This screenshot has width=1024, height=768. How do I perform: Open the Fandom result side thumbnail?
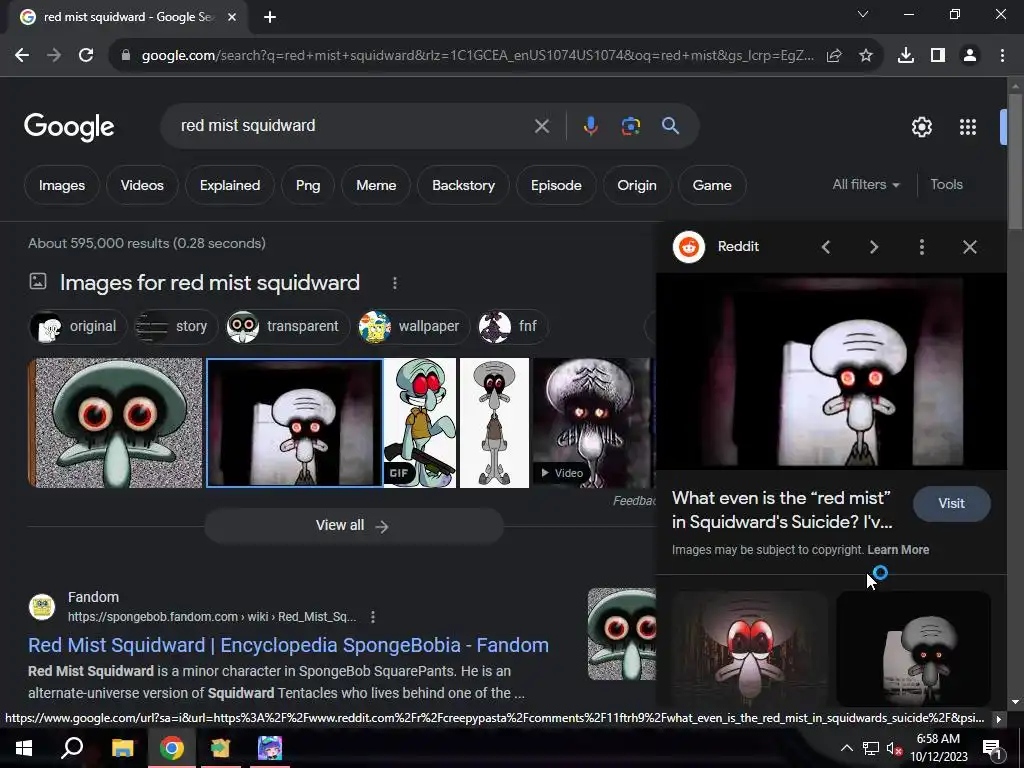(x=621, y=634)
